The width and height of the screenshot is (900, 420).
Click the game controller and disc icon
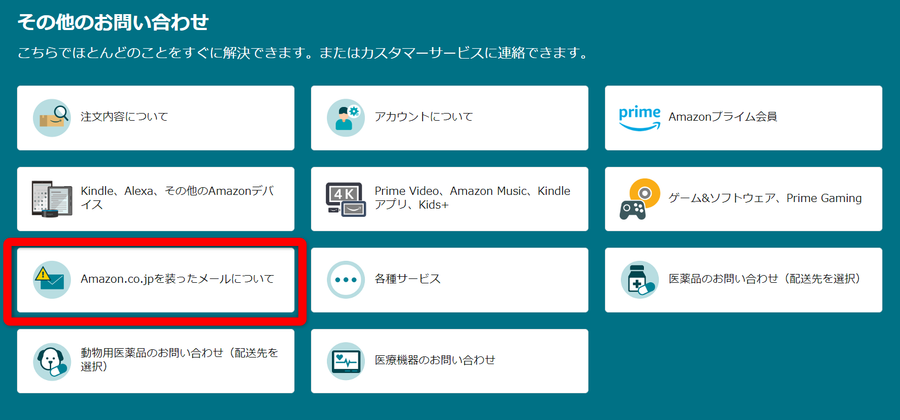click(x=639, y=199)
